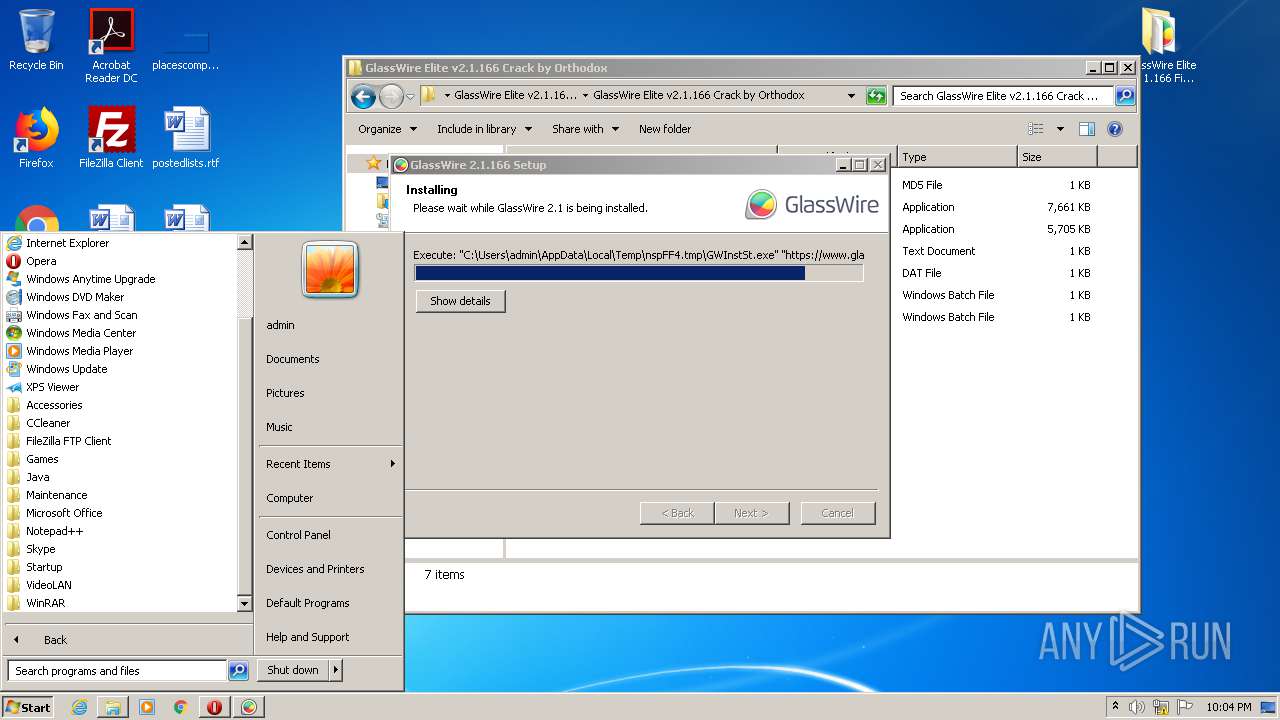Image resolution: width=1280 pixels, height=720 pixels.
Task: Launch Windows Media Player from list
Action: coord(79,351)
